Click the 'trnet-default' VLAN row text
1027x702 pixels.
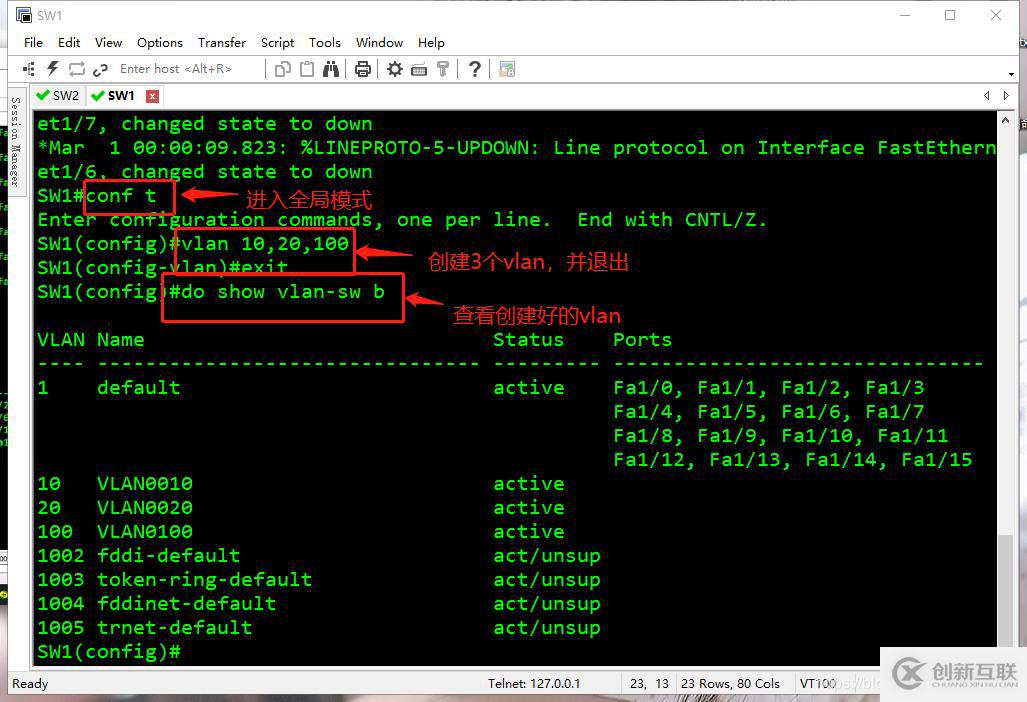click(x=174, y=628)
